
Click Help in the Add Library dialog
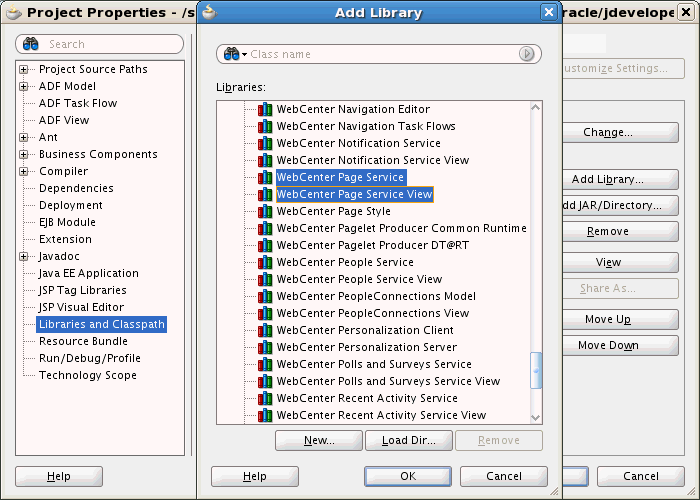click(x=254, y=476)
